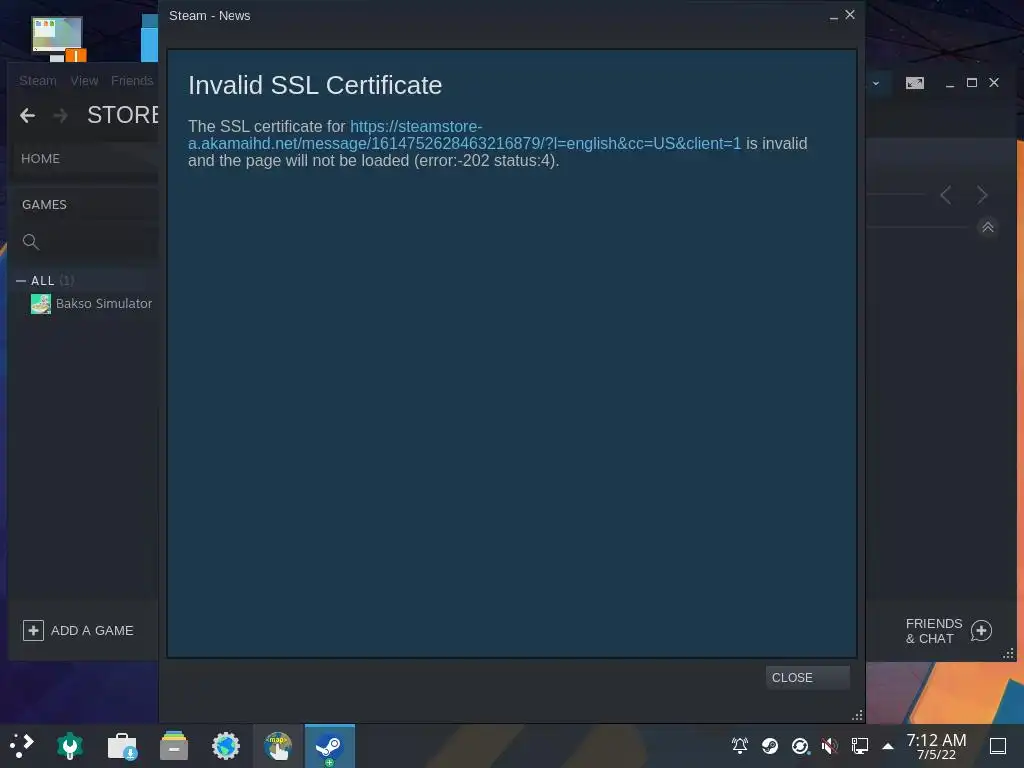Open the application launcher in the taskbar
This screenshot has width=1024, height=768.
tap(21, 746)
